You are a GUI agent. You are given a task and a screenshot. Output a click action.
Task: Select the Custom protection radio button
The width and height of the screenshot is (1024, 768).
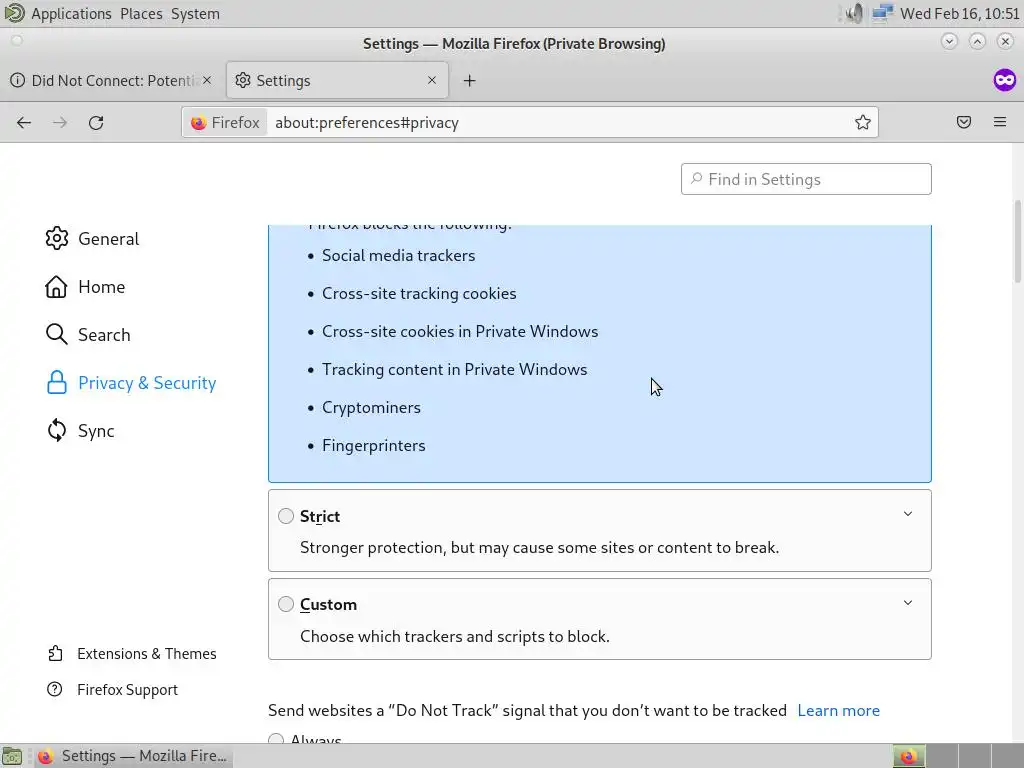point(286,604)
